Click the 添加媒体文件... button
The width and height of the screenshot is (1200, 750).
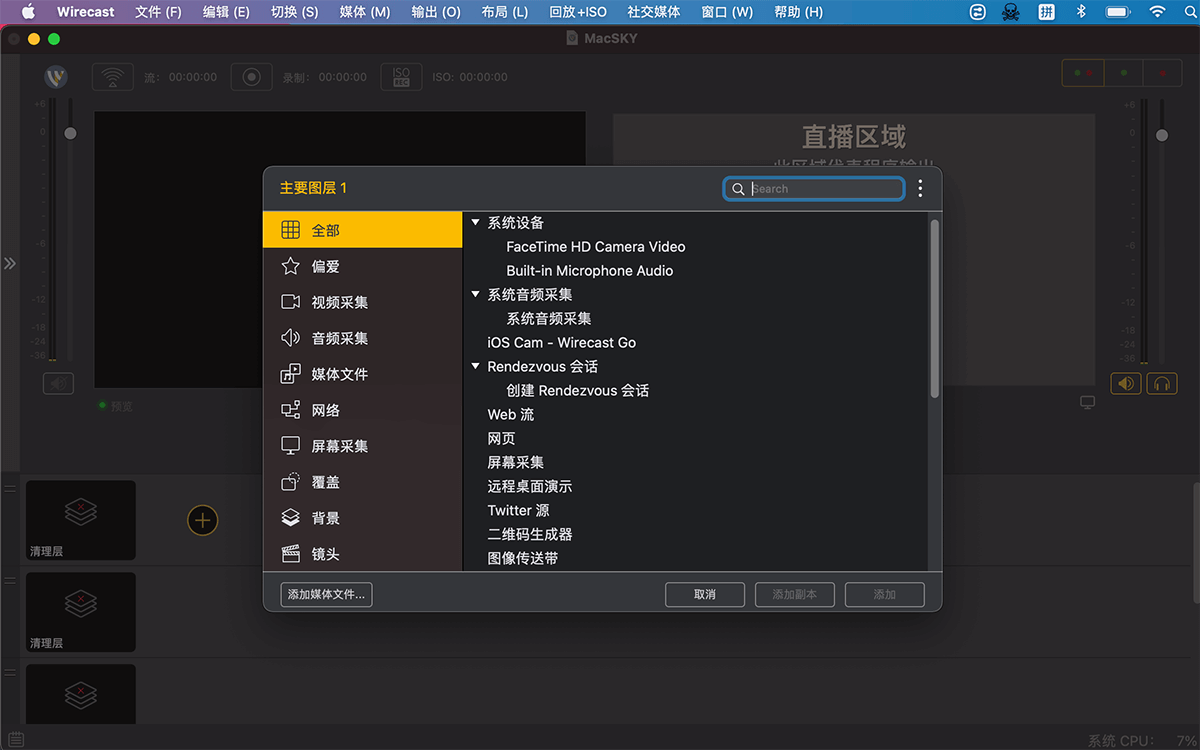(326, 594)
